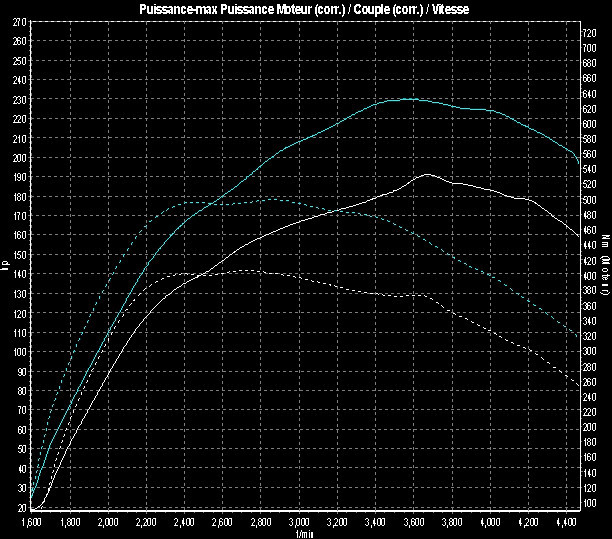Click the 't/min' axis title at the bottom
Image resolution: width=612 pixels, height=539 pixels.
(x=305, y=533)
